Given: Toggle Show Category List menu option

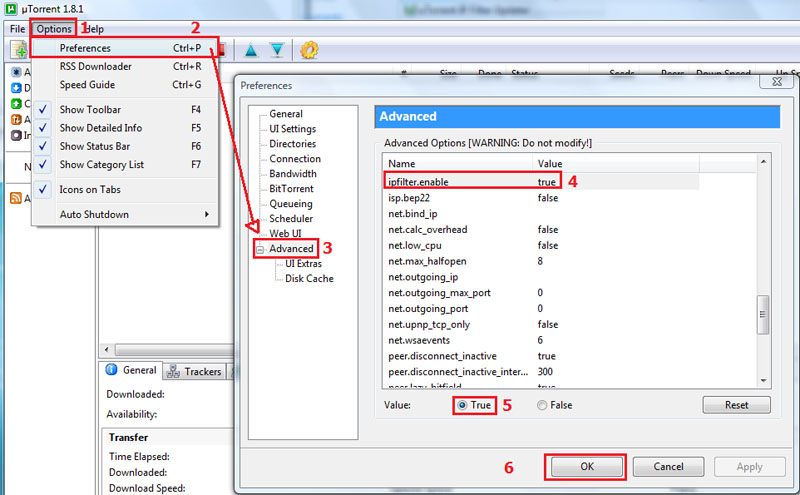Looking at the screenshot, I should (125, 165).
